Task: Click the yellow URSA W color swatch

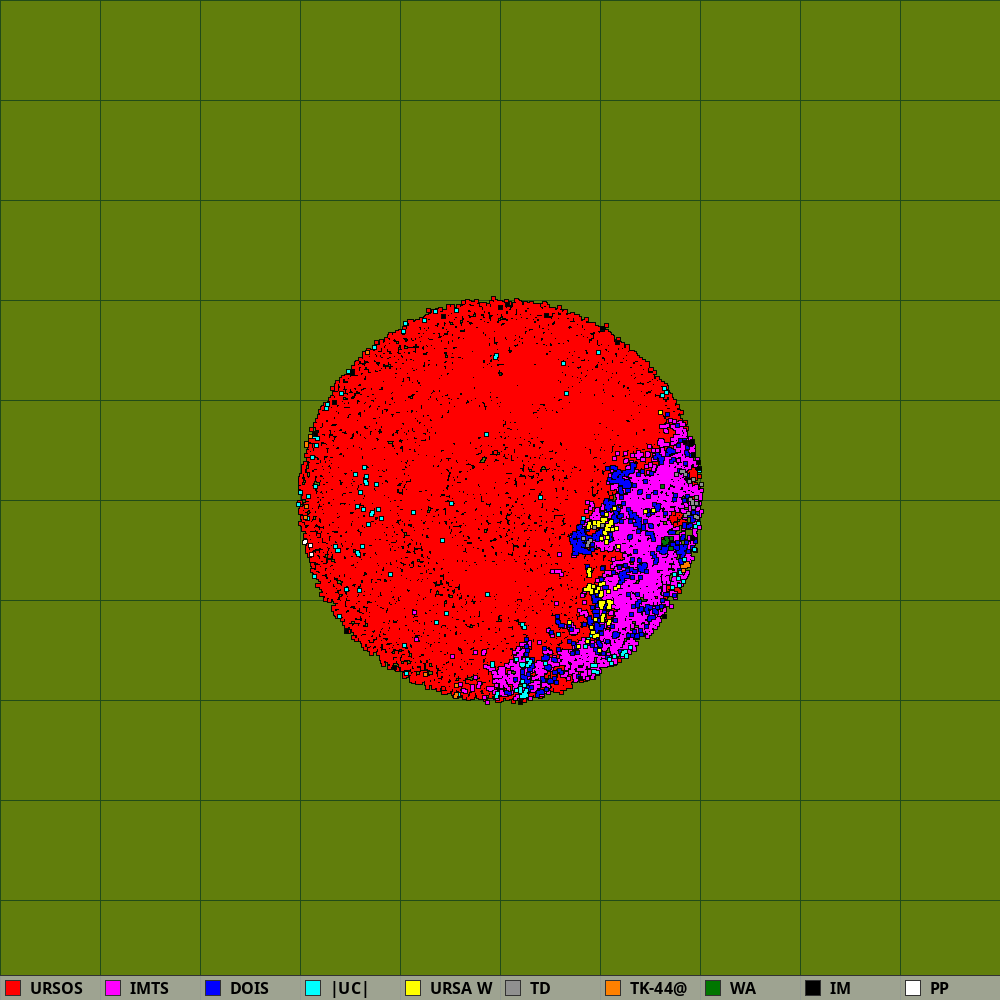Action: [x=413, y=988]
